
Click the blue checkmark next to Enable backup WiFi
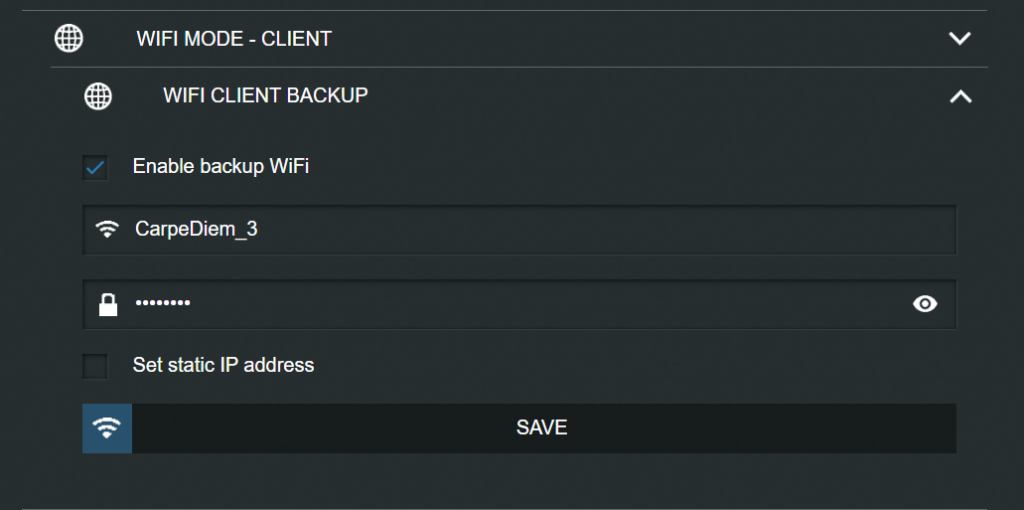click(95, 168)
